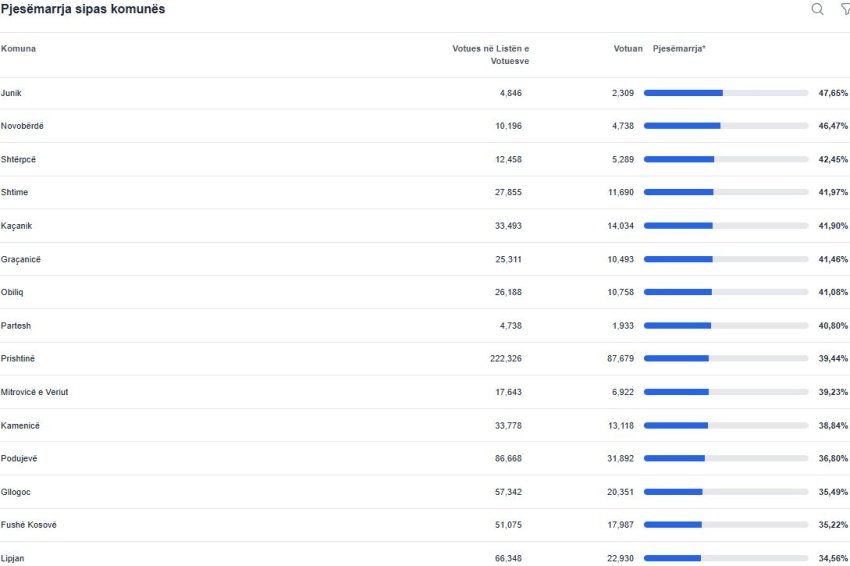Viewport: 850px width, 566px height.
Task: Click the filter funnel icon
Action: [x=844, y=9]
